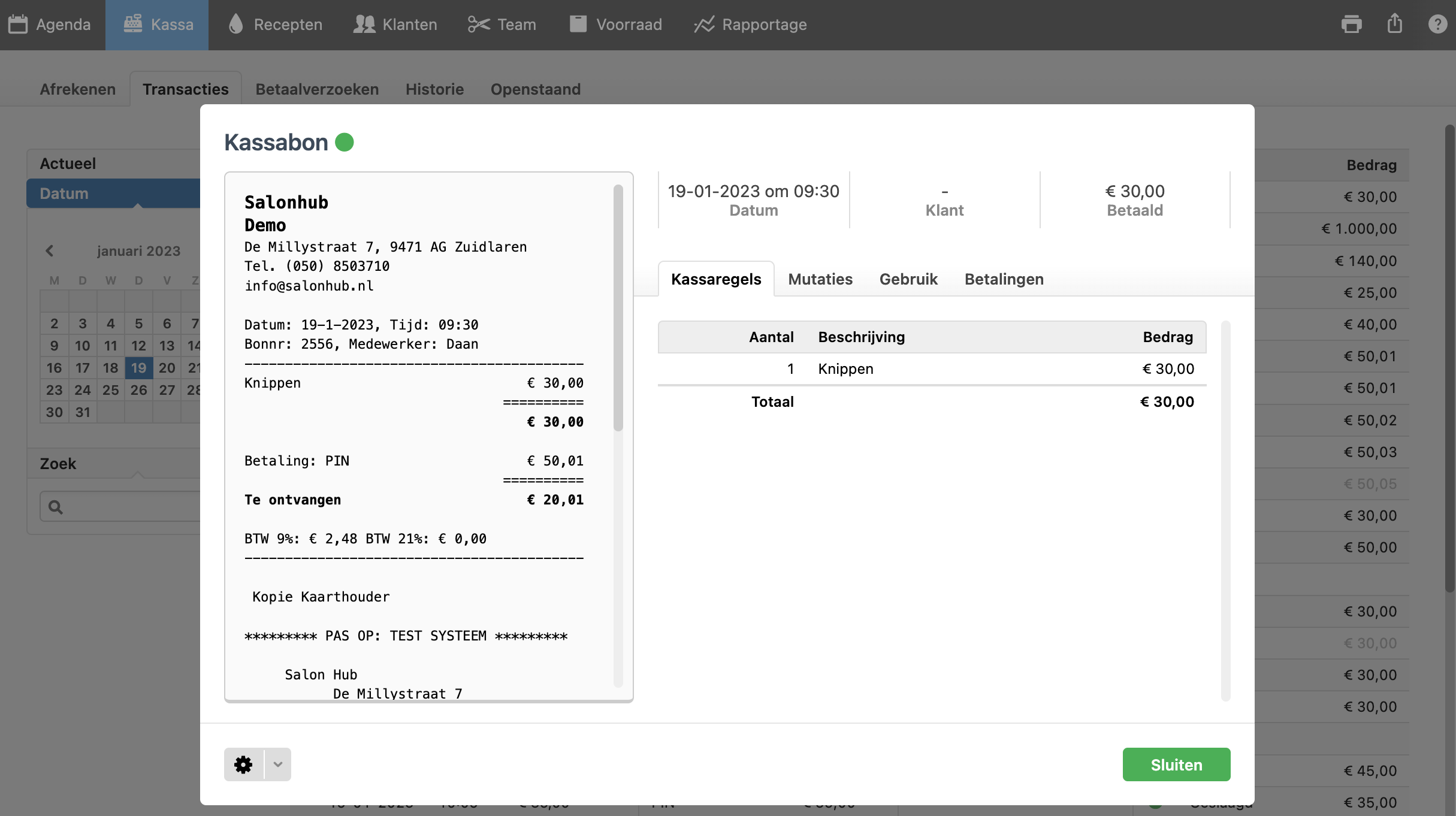Click the printer icon in top bar
1456x816 pixels.
[x=1351, y=25]
